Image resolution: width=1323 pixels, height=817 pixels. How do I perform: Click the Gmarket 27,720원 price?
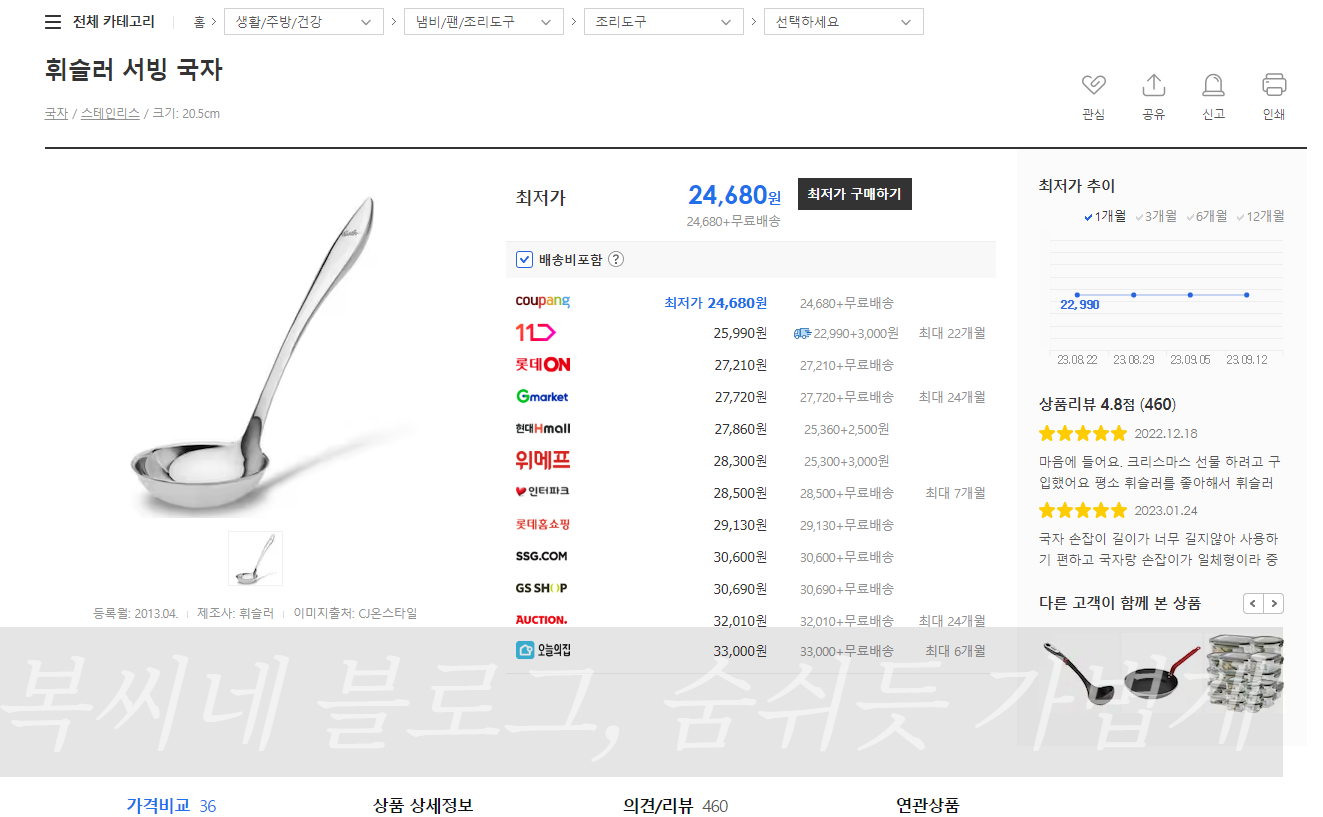coord(740,397)
